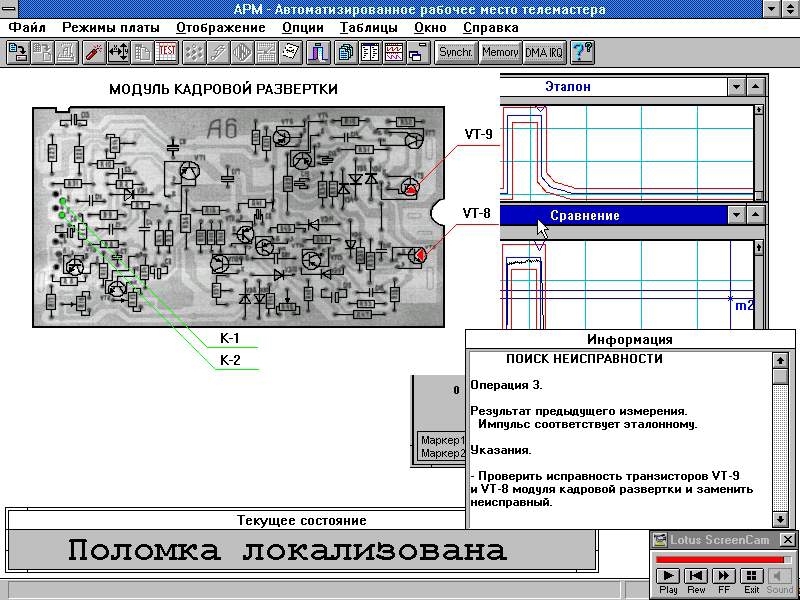Click the red ScreenCam progress bar
The height and width of the screenshot is (600, 800).
click(720, 560)
